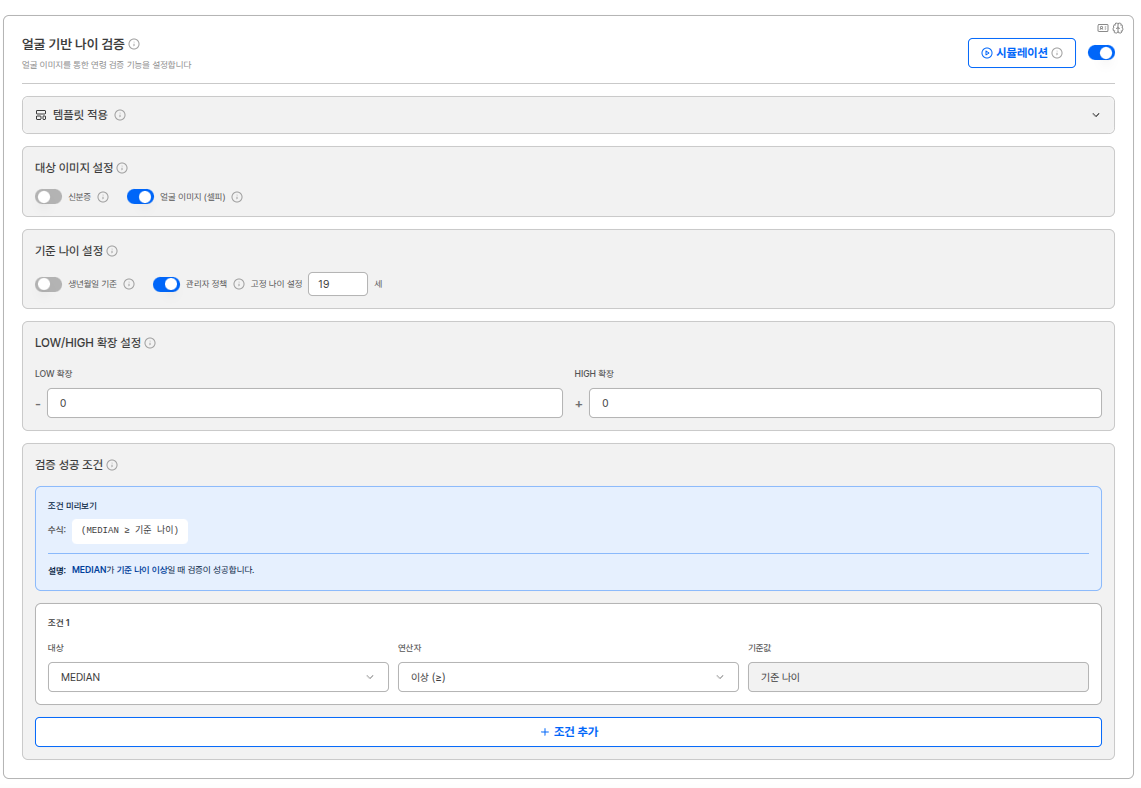The image size is (1141, 788).
Task: Click the 조건 1 heading
Action: pyautogui.click(x=59, y=623)
